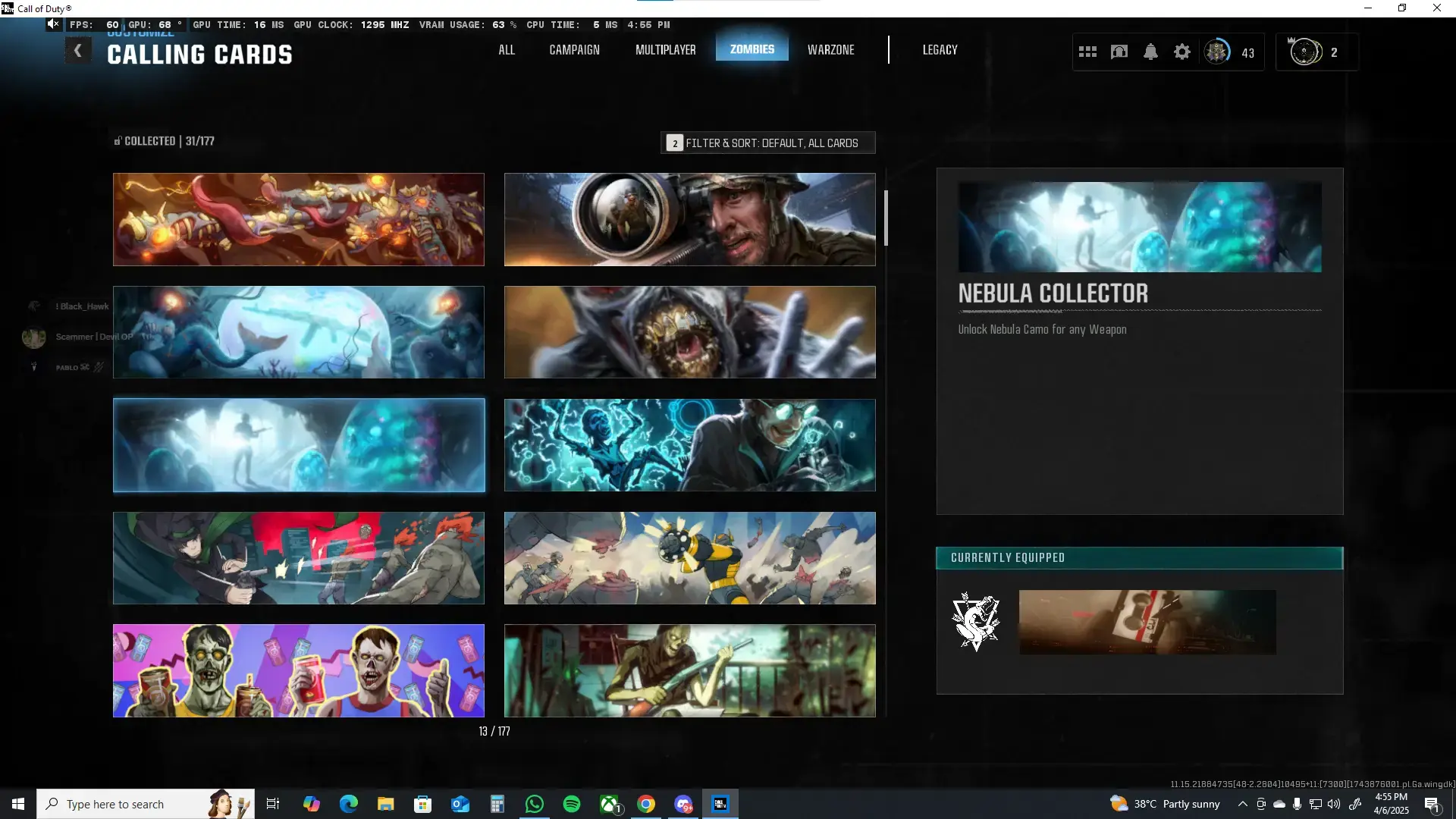This screenshot has height=819, width=1456.
Task: Expand the system tray hidden icons chevron
Action: (1242, 804)
